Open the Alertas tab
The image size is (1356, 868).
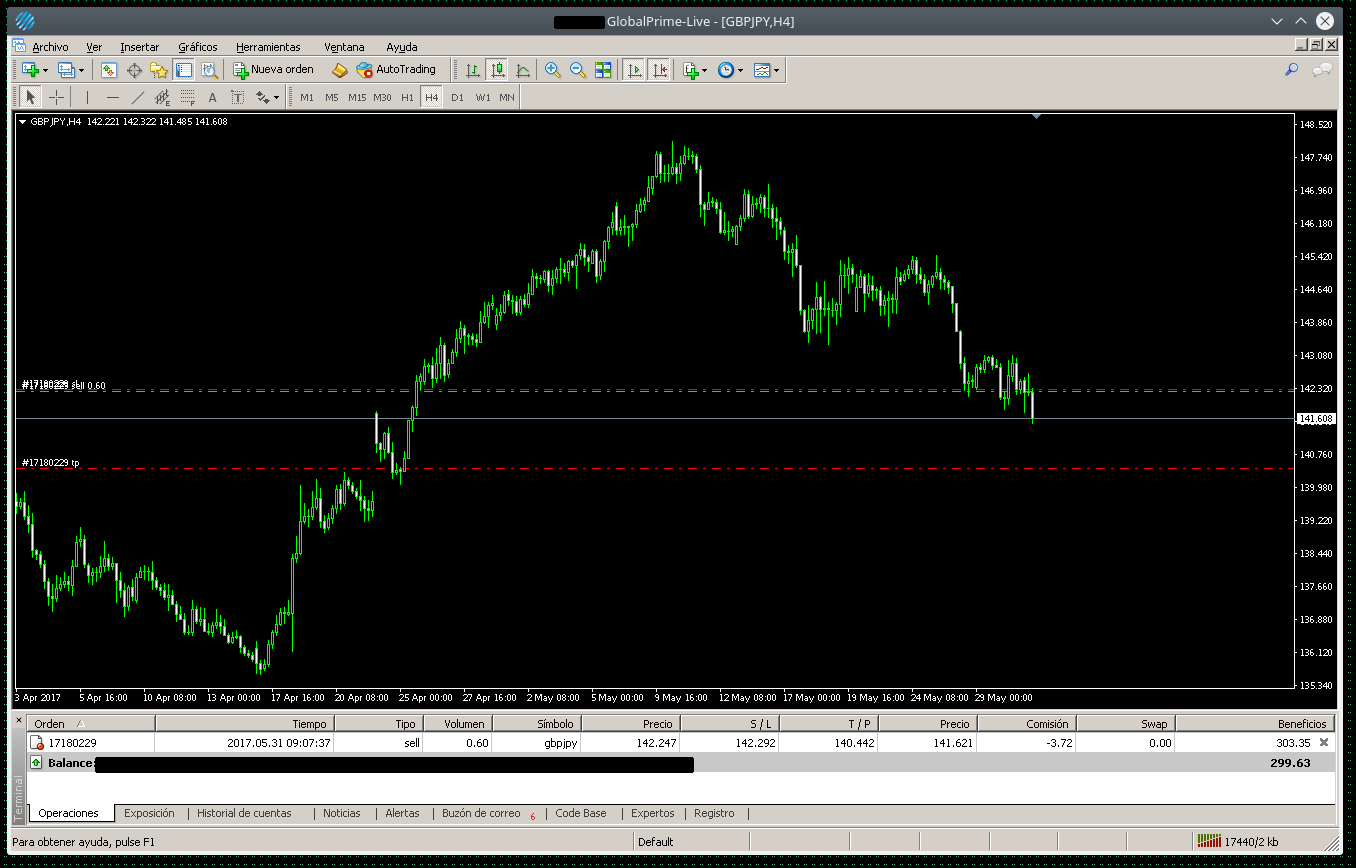(x=403, y=813)
